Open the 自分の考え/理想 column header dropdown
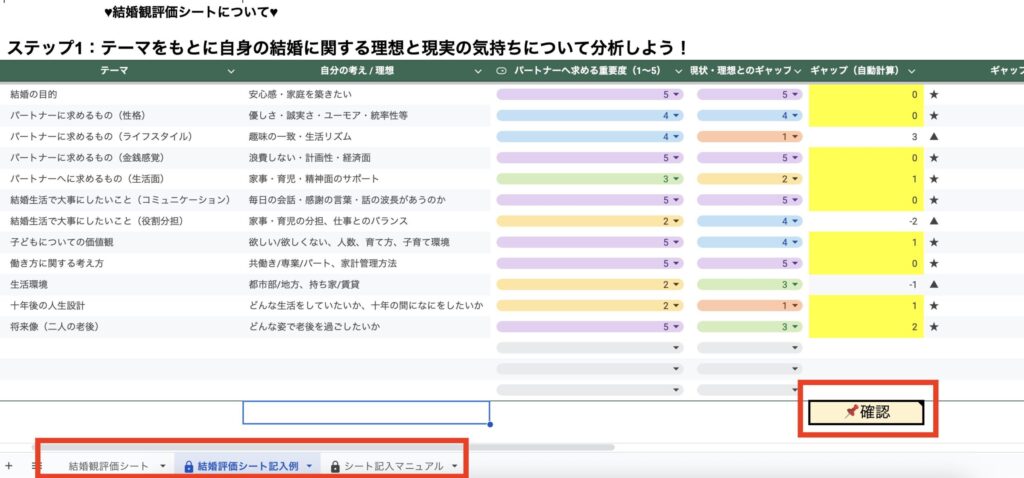 (x=478, y=71)
